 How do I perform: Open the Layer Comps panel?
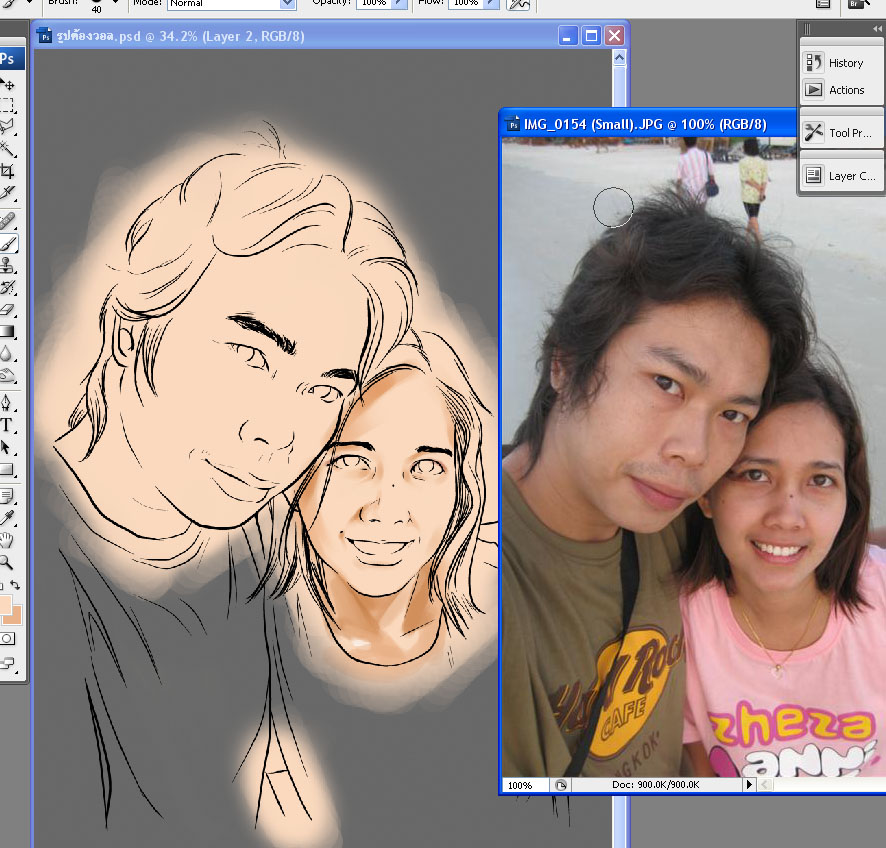pyautogui.click(x=841, y=175)
